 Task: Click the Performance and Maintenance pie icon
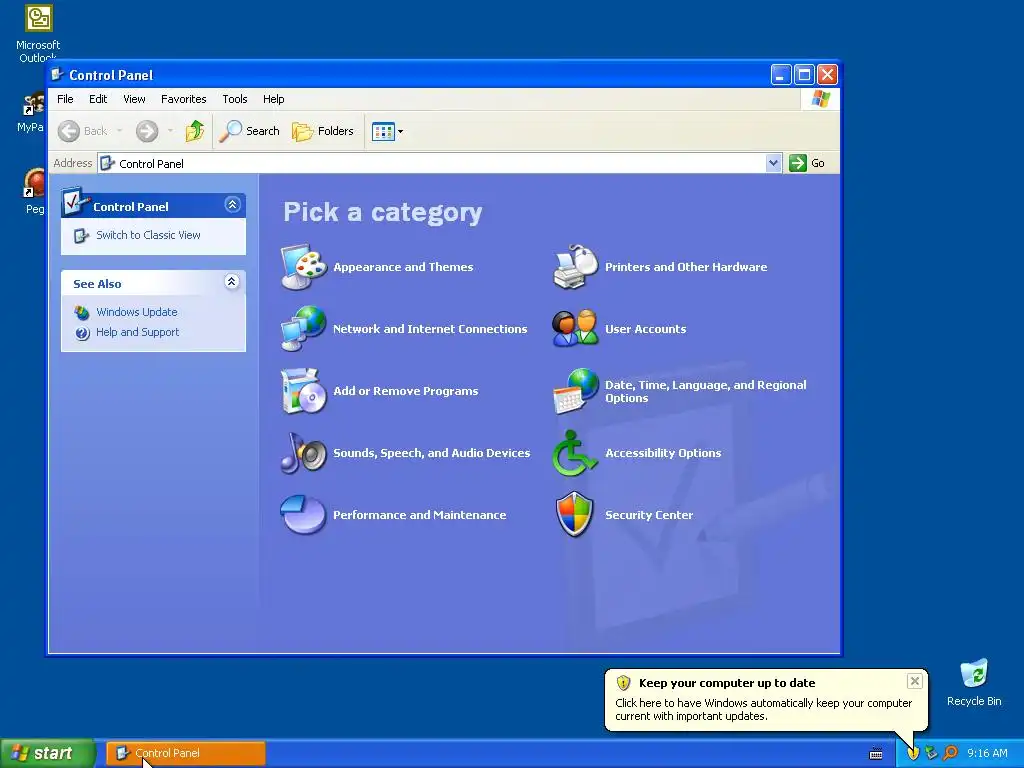click(x=304, y=515)
